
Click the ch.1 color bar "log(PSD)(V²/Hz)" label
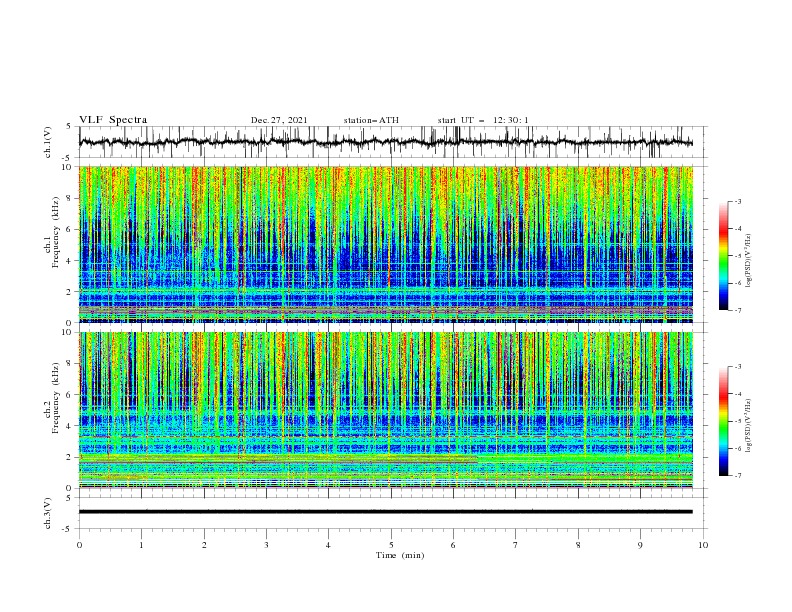pos(749,261)
